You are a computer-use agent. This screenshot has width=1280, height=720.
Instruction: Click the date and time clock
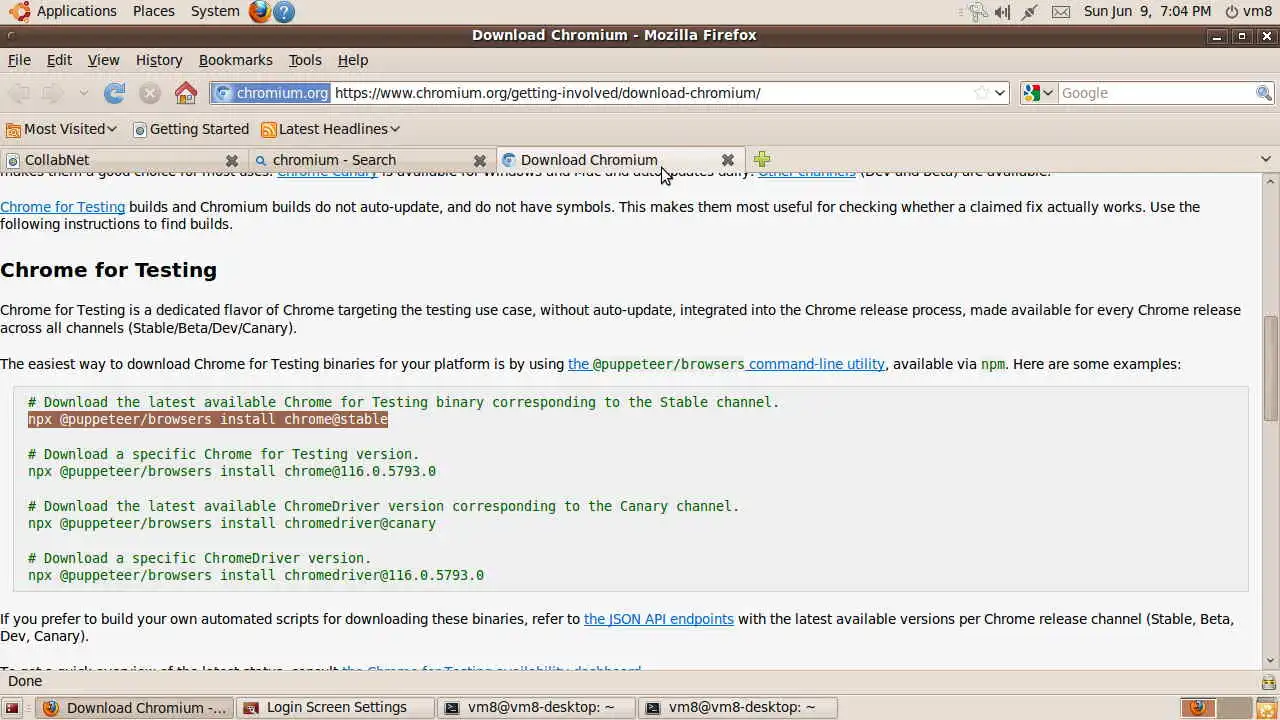point(1147,11)
